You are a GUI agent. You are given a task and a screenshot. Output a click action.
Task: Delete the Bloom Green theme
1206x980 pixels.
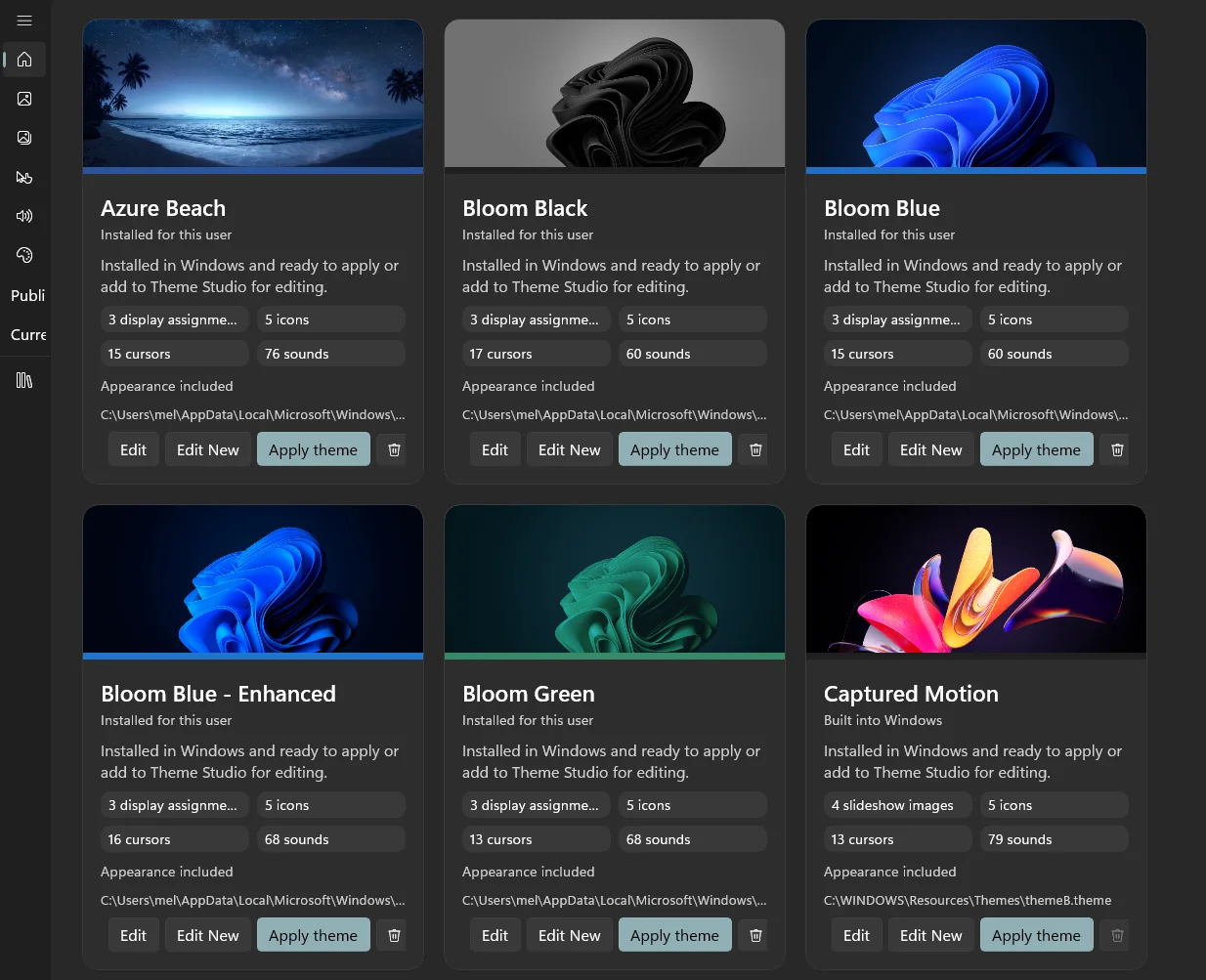click(755, 935)
